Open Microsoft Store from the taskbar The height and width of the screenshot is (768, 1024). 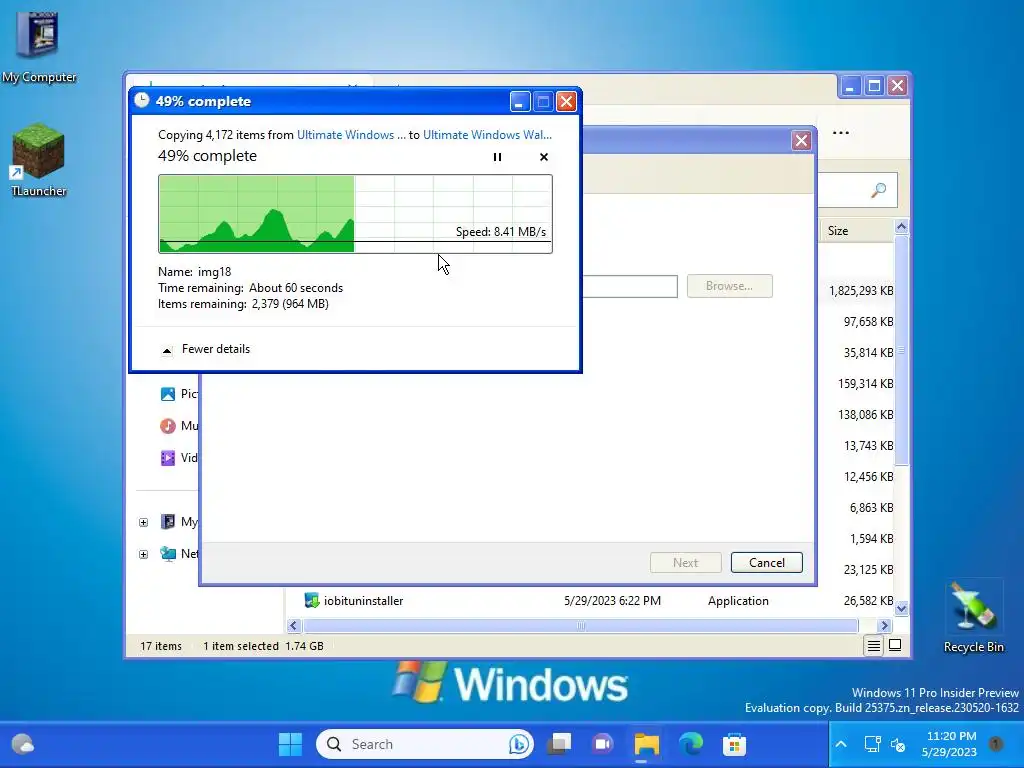point(734,744)
